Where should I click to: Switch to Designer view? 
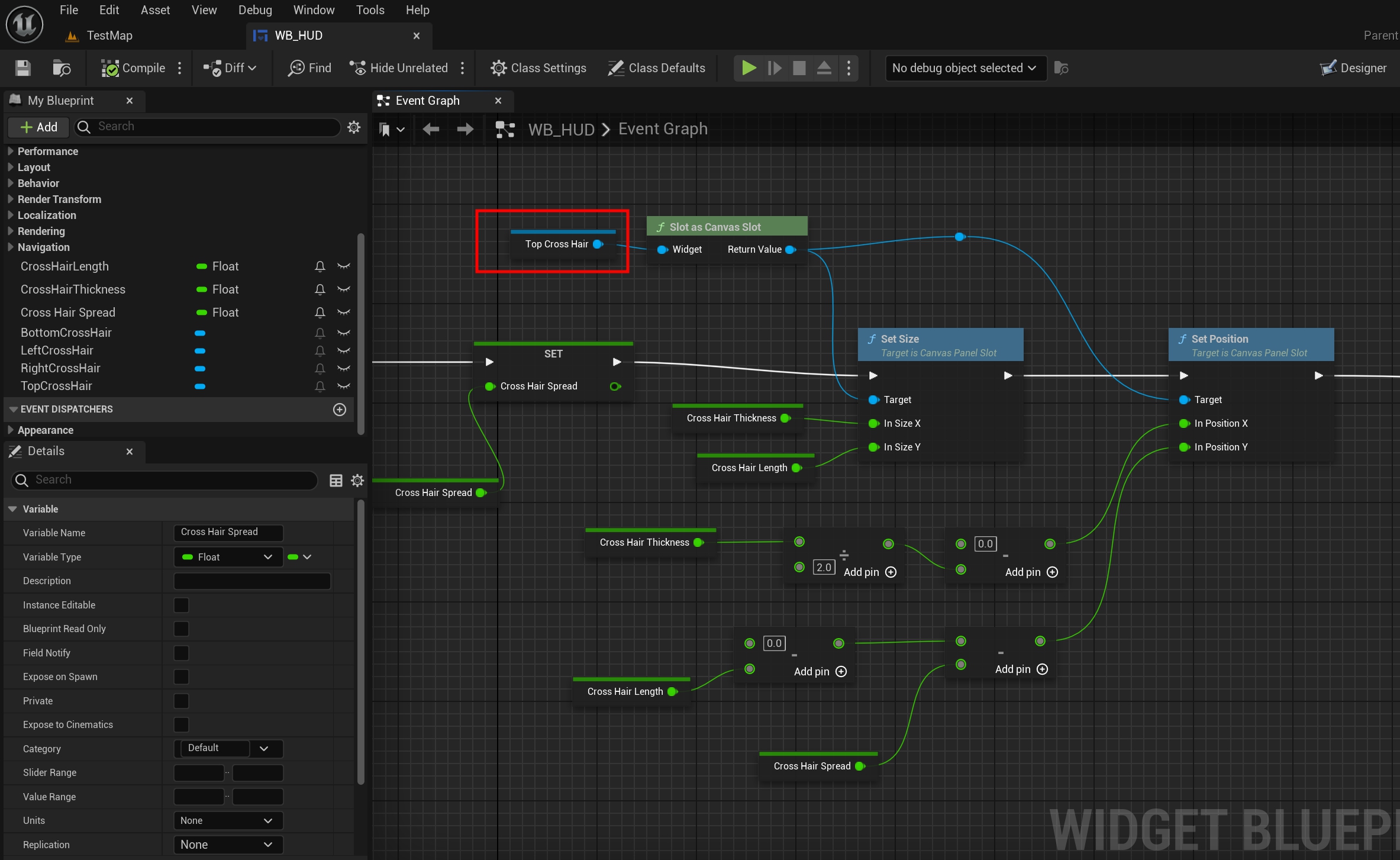click(1353, 68)
